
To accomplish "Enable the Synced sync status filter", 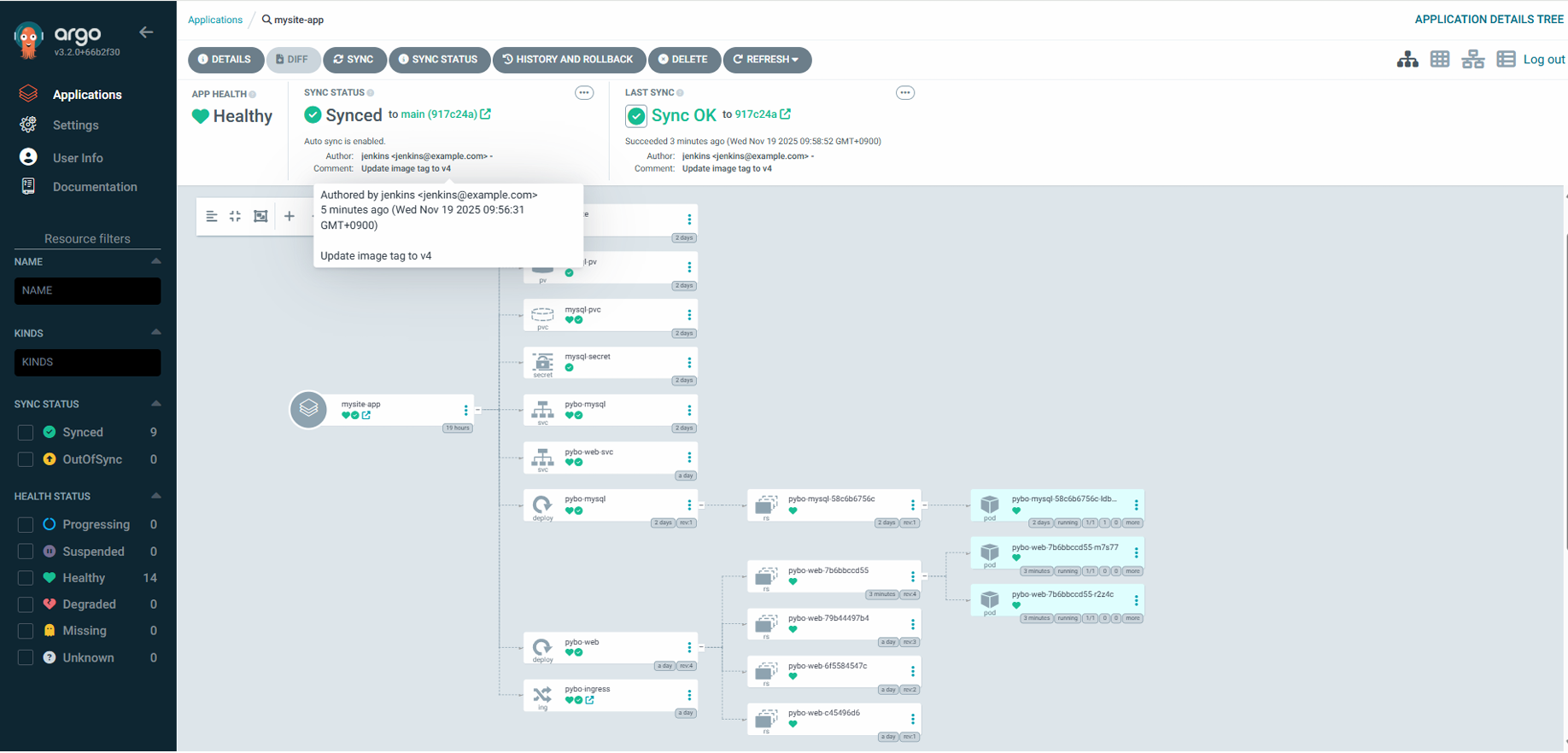I will pyautogui.click(x=26, y=433).
